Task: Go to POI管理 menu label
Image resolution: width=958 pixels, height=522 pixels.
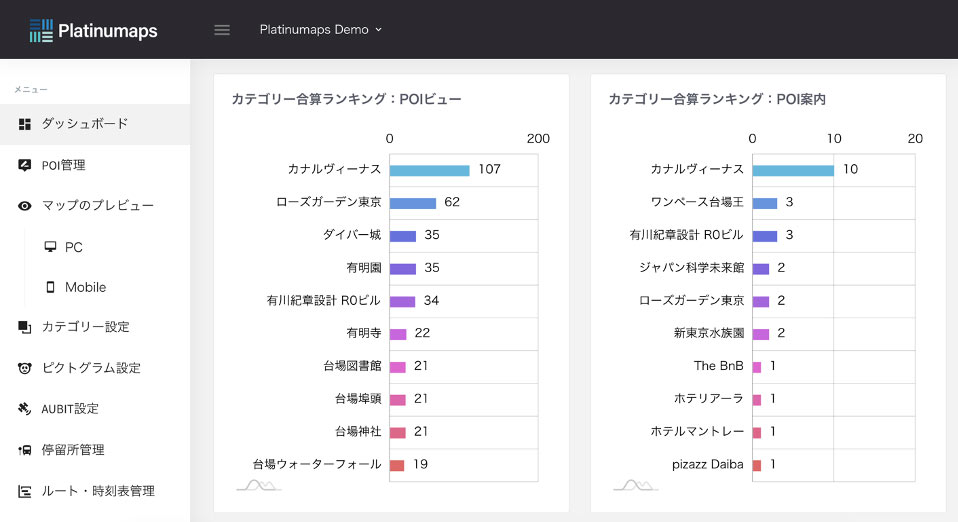Action: [64, 165]
